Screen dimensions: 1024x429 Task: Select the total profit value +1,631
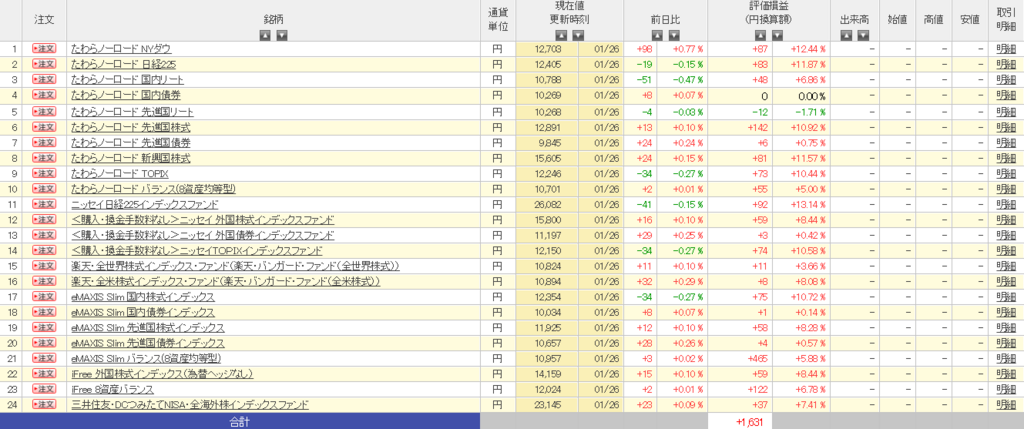tap(751, 421)
